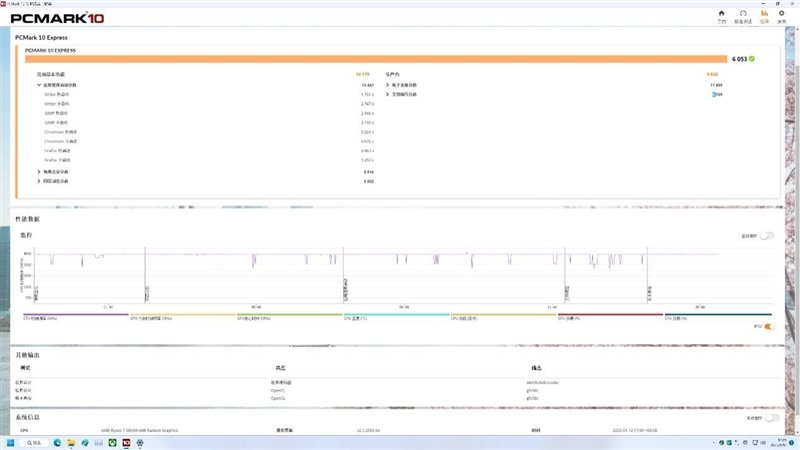800x450 pixels.
Task: Select the Writer cold start row
Action: click(209, 104)
